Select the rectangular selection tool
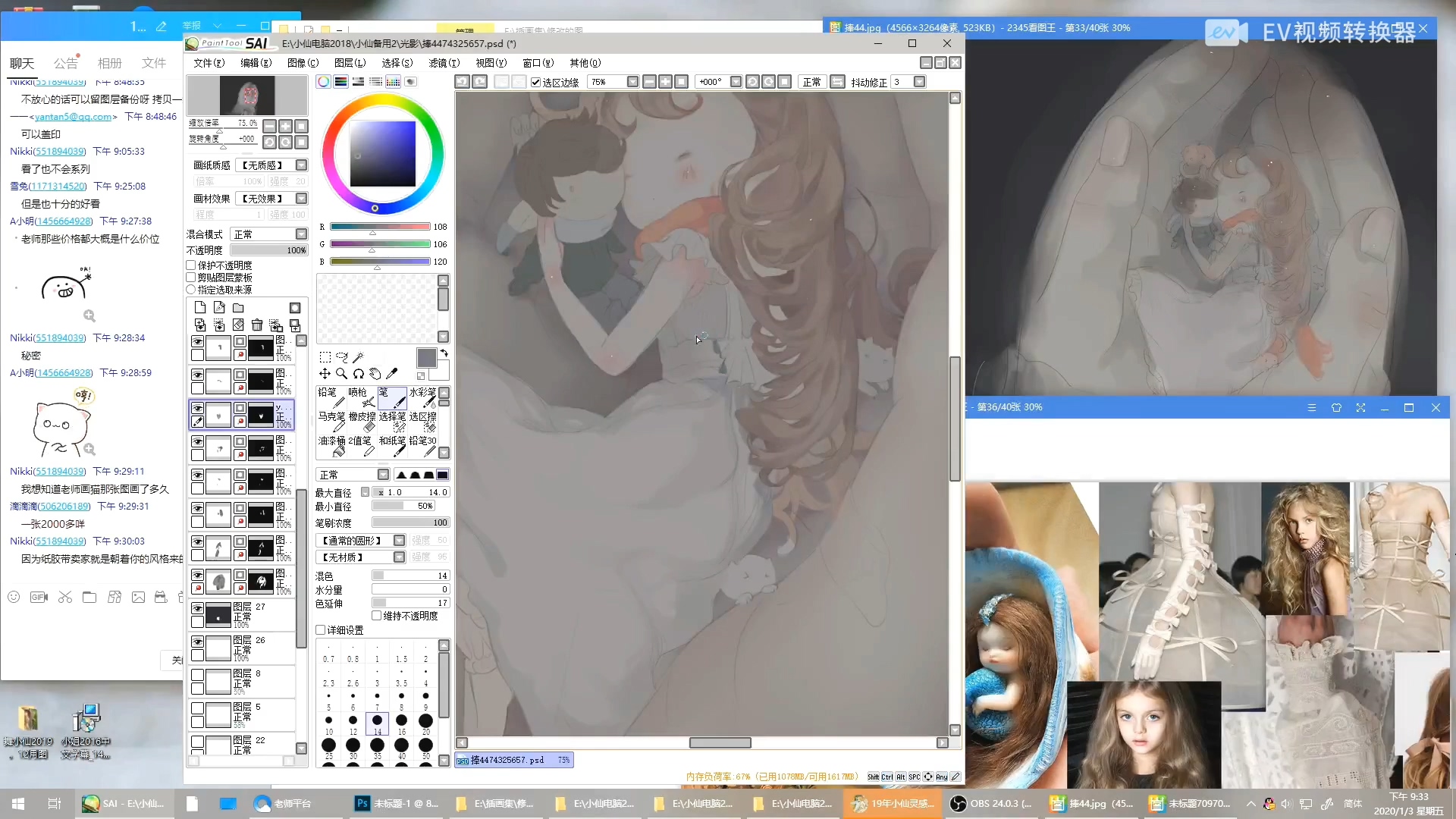The width and height of the screenshot is (1456, 819). tap(325, 357)
